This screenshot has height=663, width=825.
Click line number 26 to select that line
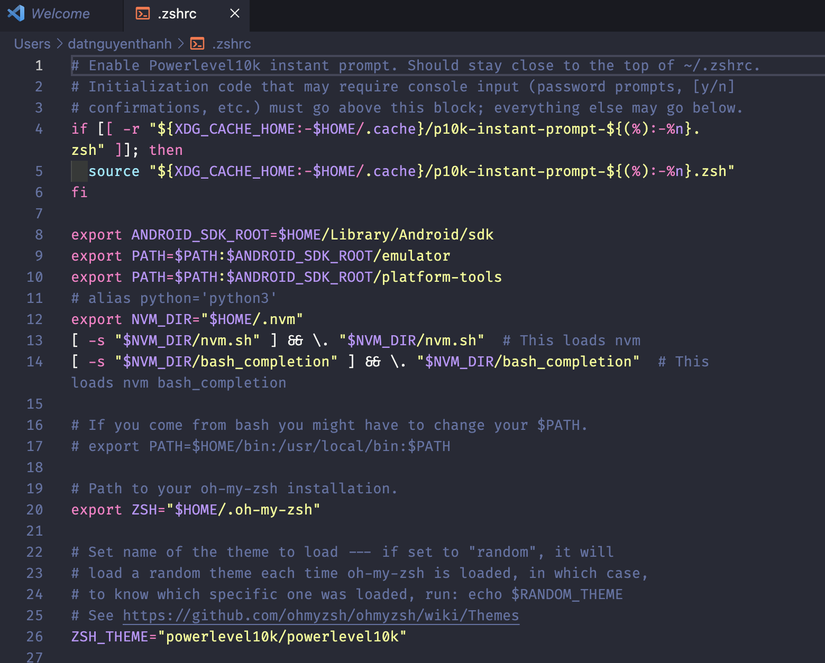34,636
